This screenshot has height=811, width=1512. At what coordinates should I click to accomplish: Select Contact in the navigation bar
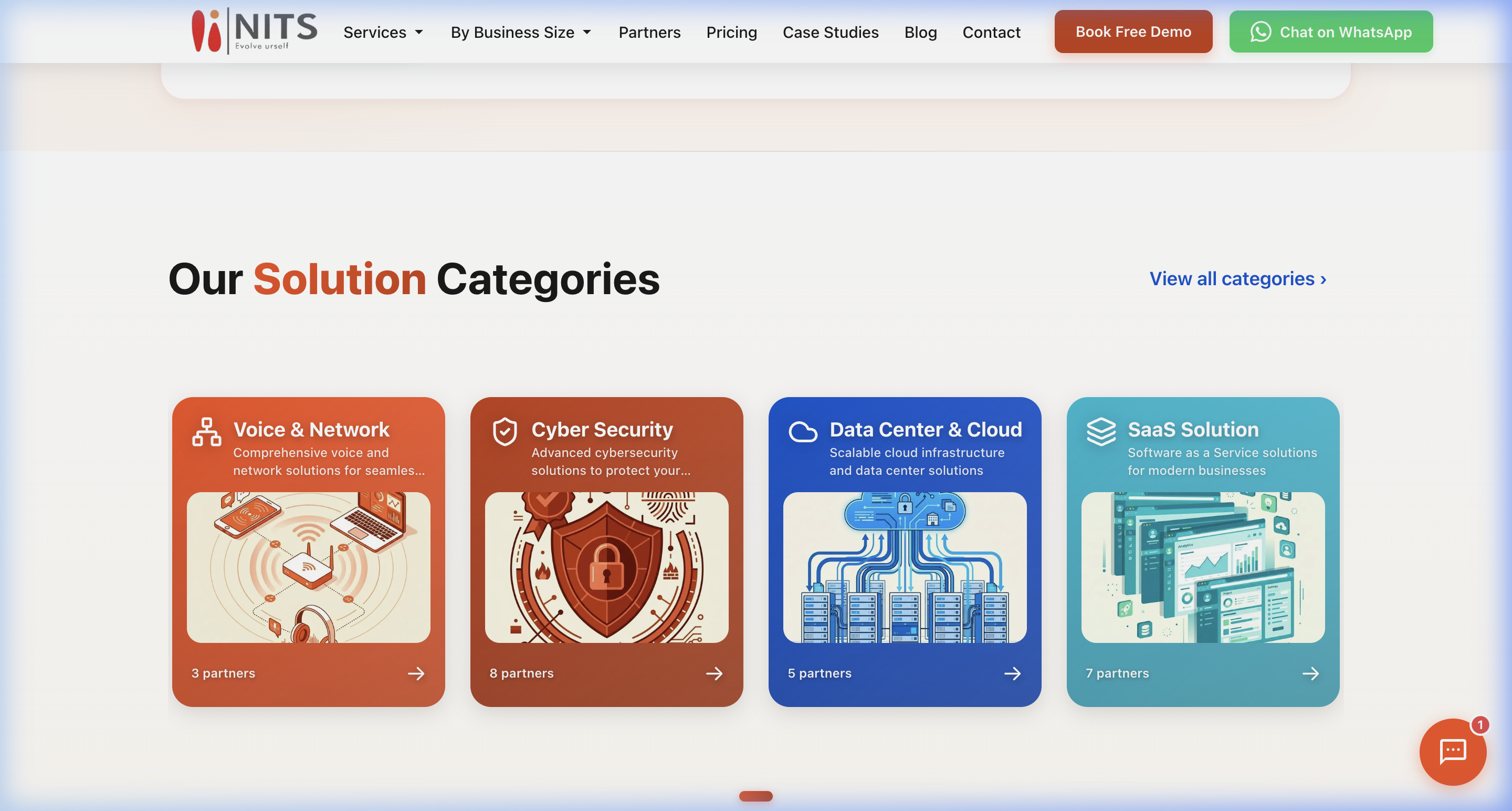coord(991,32)
